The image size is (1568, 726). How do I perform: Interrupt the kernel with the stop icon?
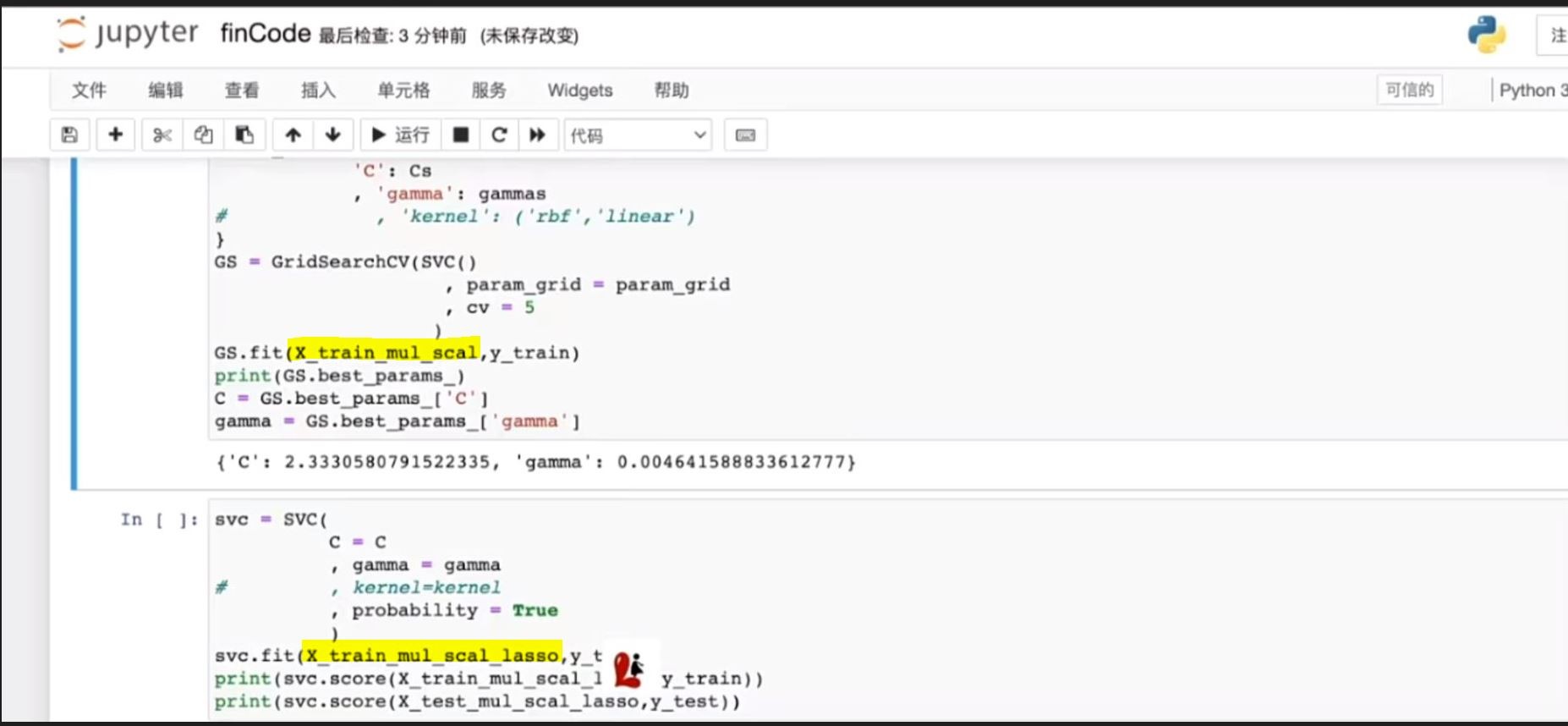click(461, 135)
